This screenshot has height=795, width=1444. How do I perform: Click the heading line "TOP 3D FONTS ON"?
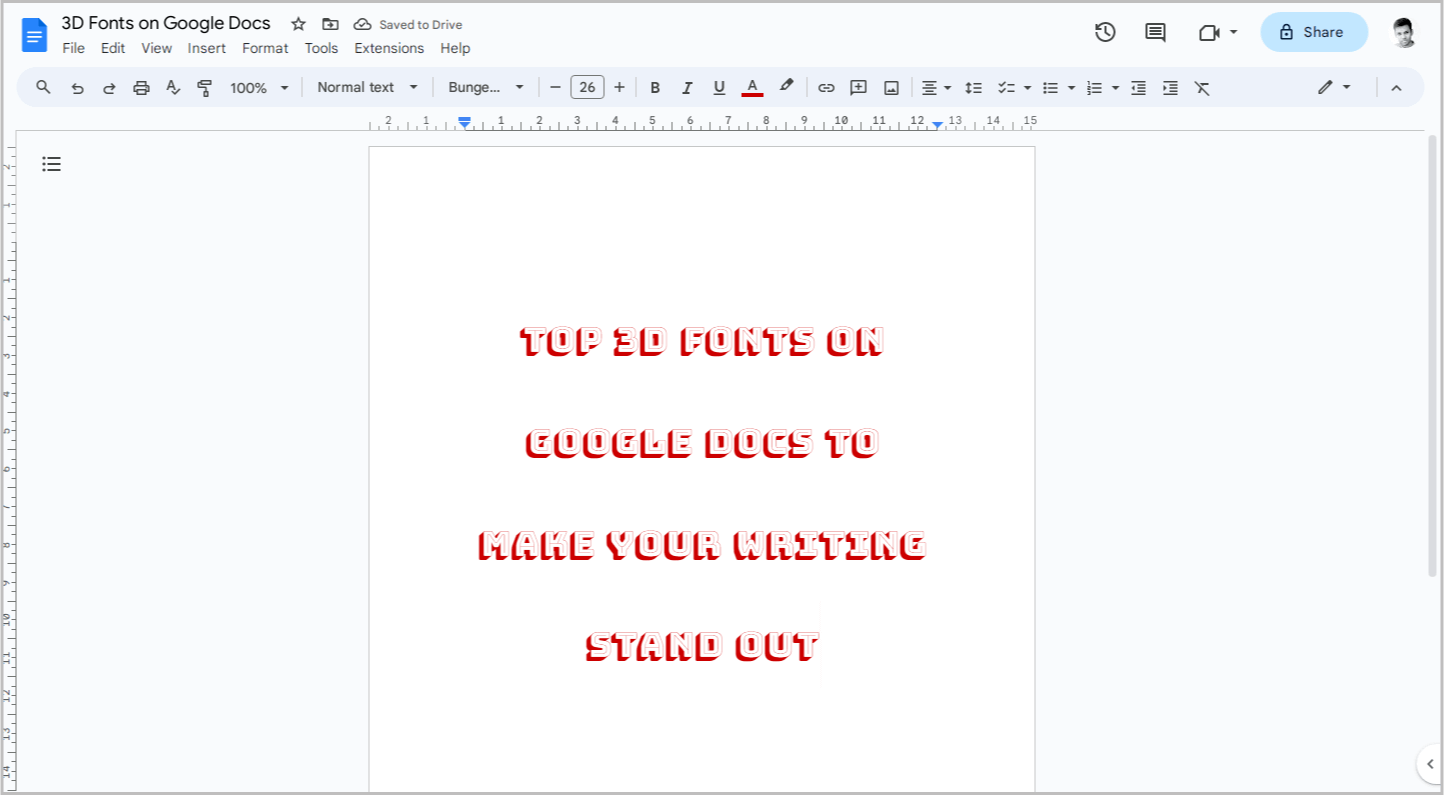tap(702, 342)
